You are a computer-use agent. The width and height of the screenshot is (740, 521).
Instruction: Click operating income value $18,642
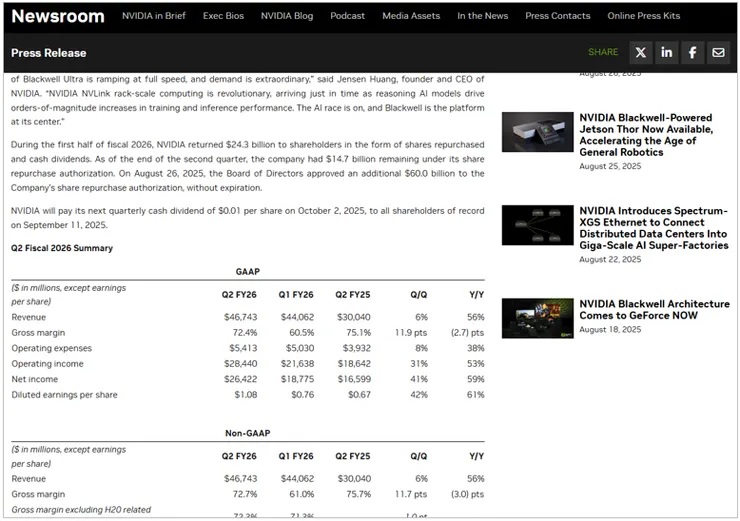point(354,364)
